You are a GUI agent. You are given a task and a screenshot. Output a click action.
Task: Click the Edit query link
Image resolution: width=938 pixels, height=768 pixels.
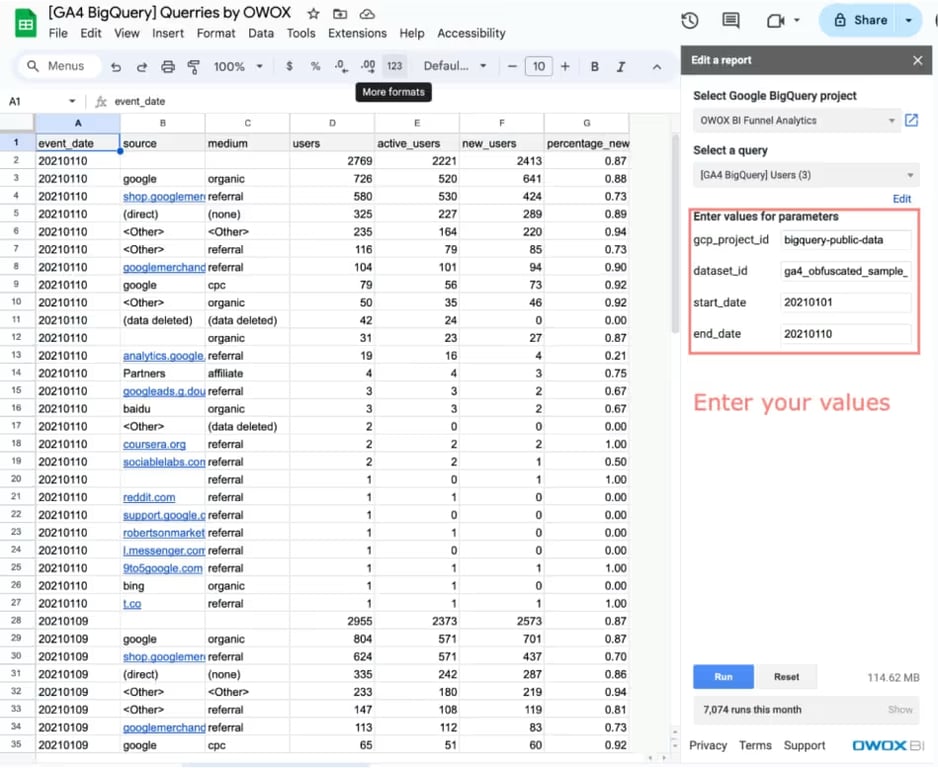pyautogui.click(x=902, y=199)
